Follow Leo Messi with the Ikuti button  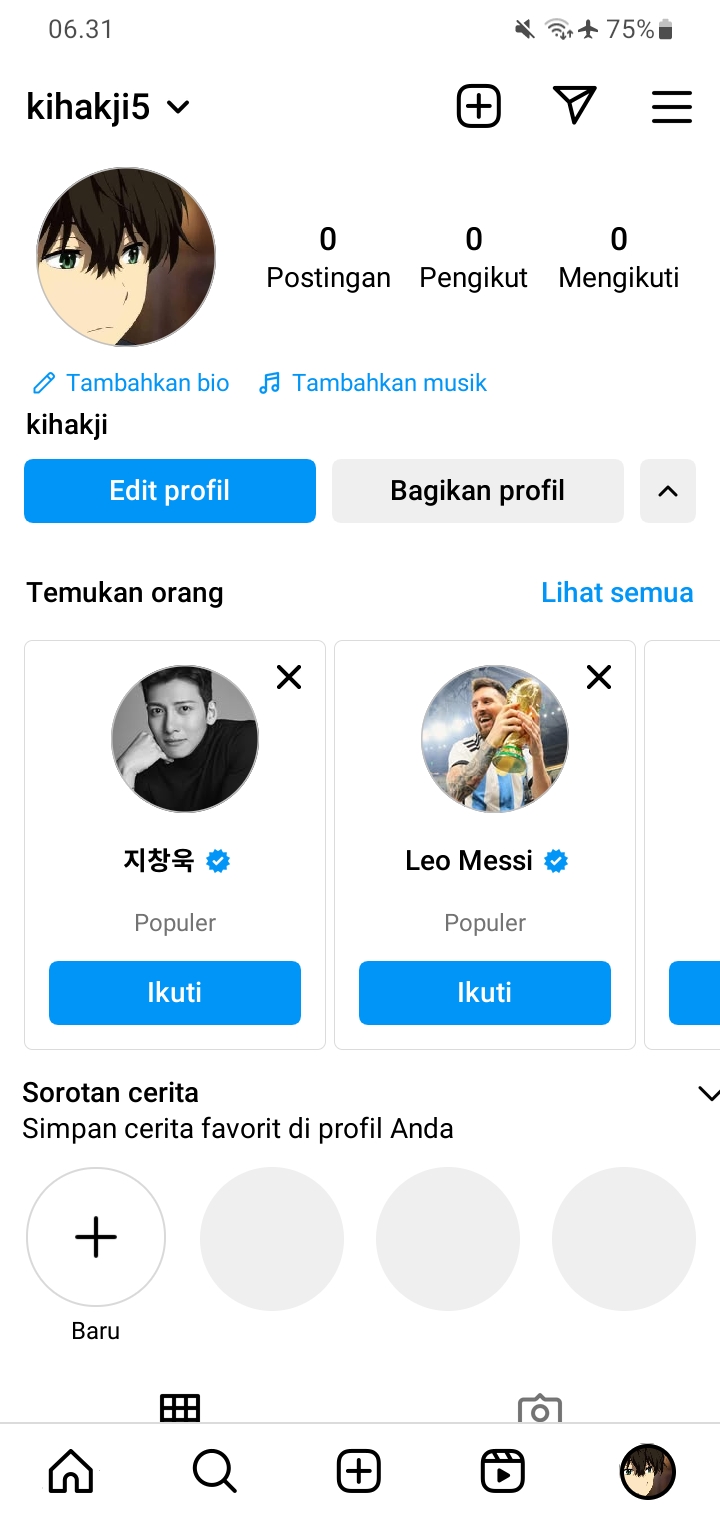coord(484,993)
